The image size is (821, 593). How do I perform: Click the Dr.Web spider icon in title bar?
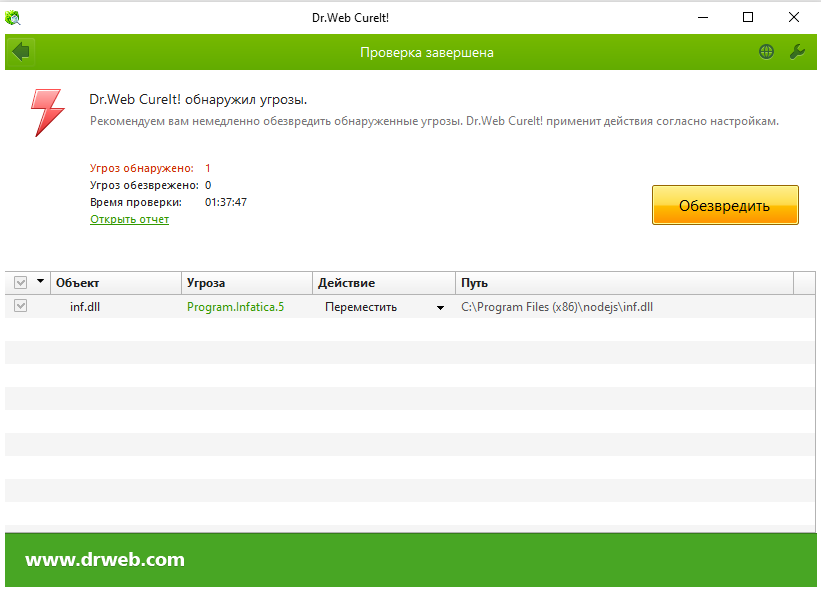coord(13,18)
